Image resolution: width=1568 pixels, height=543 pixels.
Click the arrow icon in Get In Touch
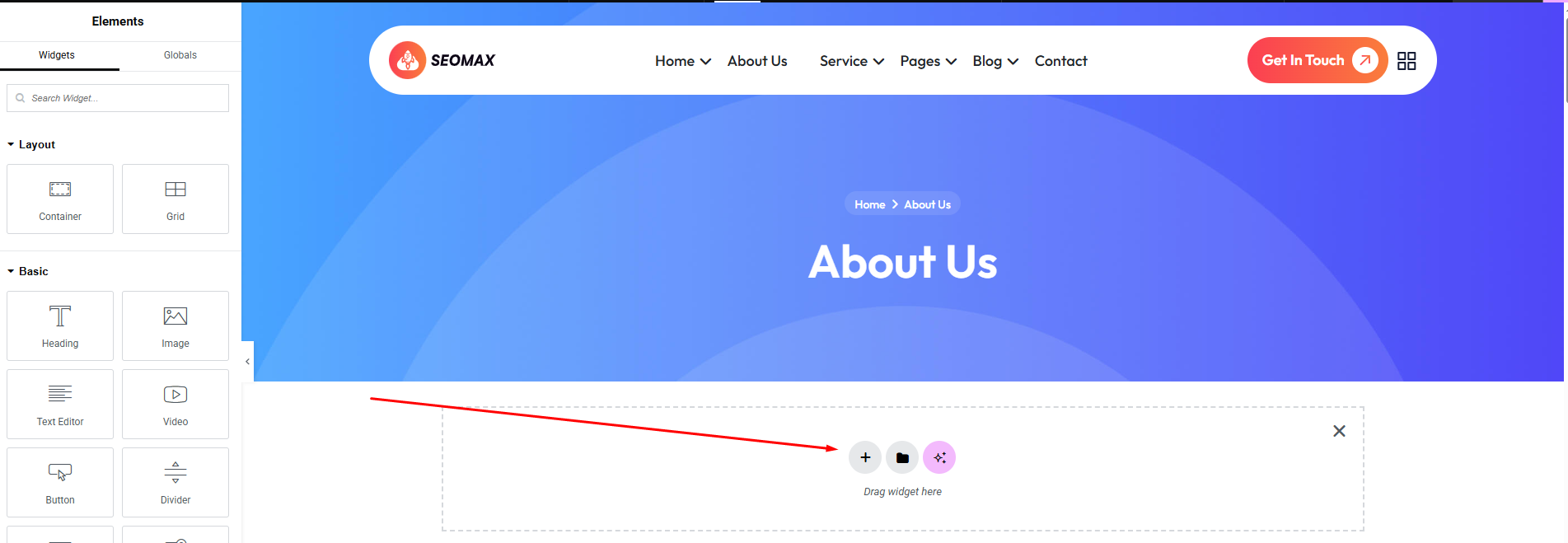click(1365, 60)
